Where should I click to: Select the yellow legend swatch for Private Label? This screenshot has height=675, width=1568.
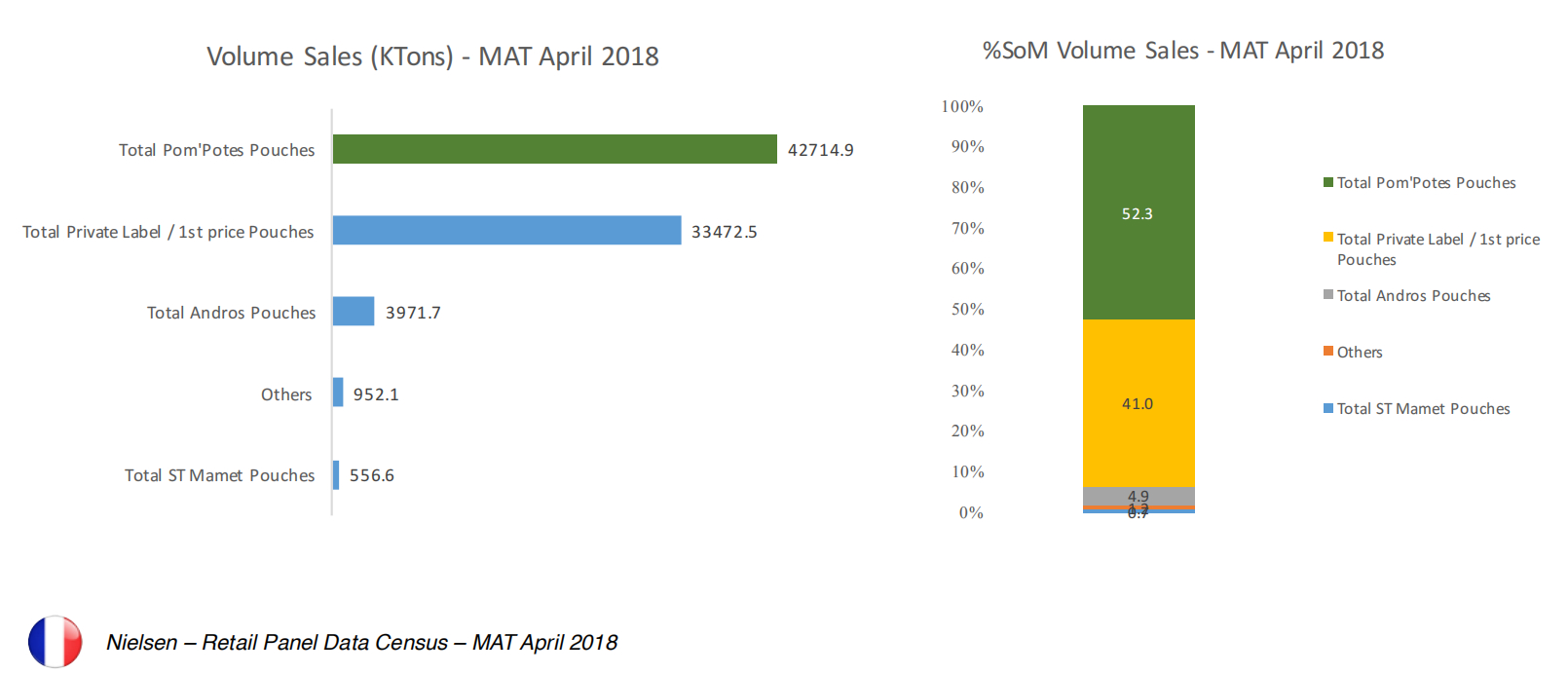coord(1328,237)
